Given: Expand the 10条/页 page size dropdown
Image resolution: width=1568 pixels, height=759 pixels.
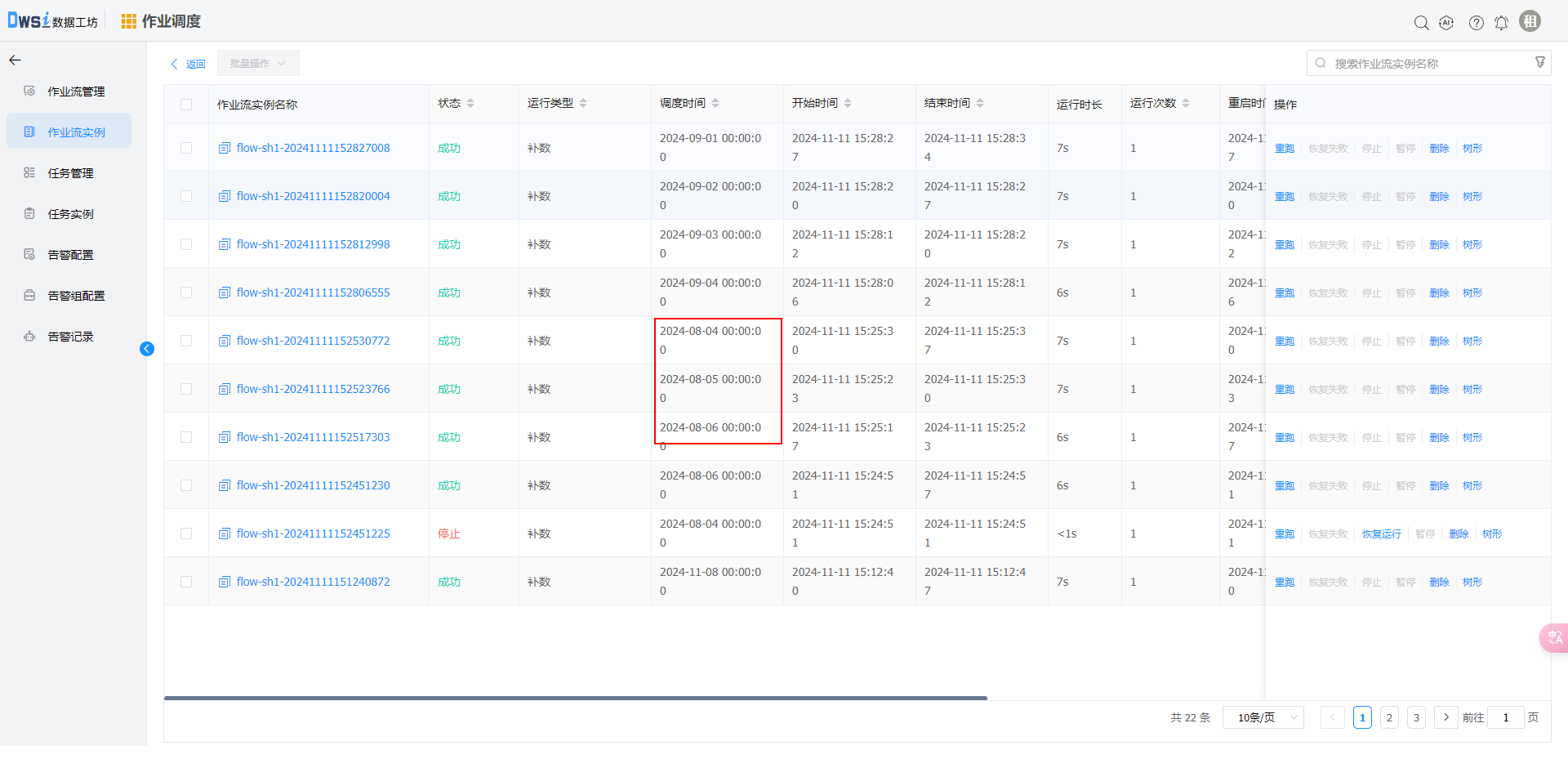Looking at the screenshot, I should 1263,717.
